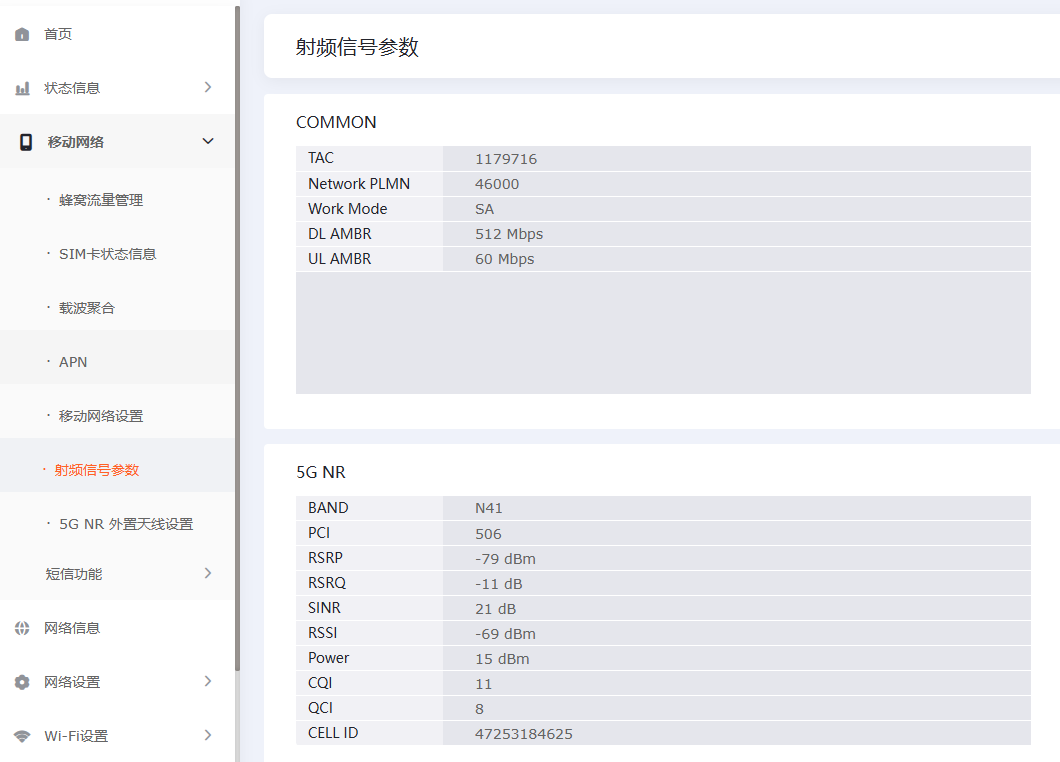
Task: Open 5G NR 外置天线设置
Action: tap(126, 524)
